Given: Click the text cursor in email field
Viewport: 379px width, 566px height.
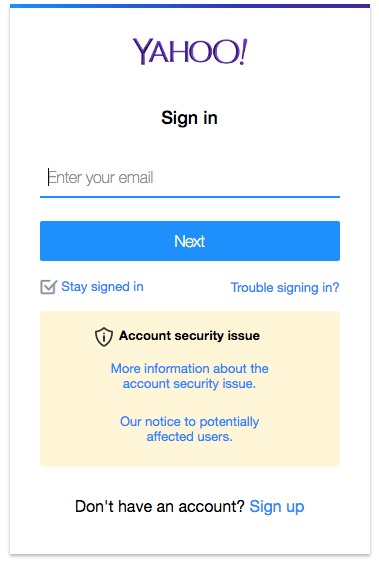Looking at the screenshot, I should click(x=48, y=177).
